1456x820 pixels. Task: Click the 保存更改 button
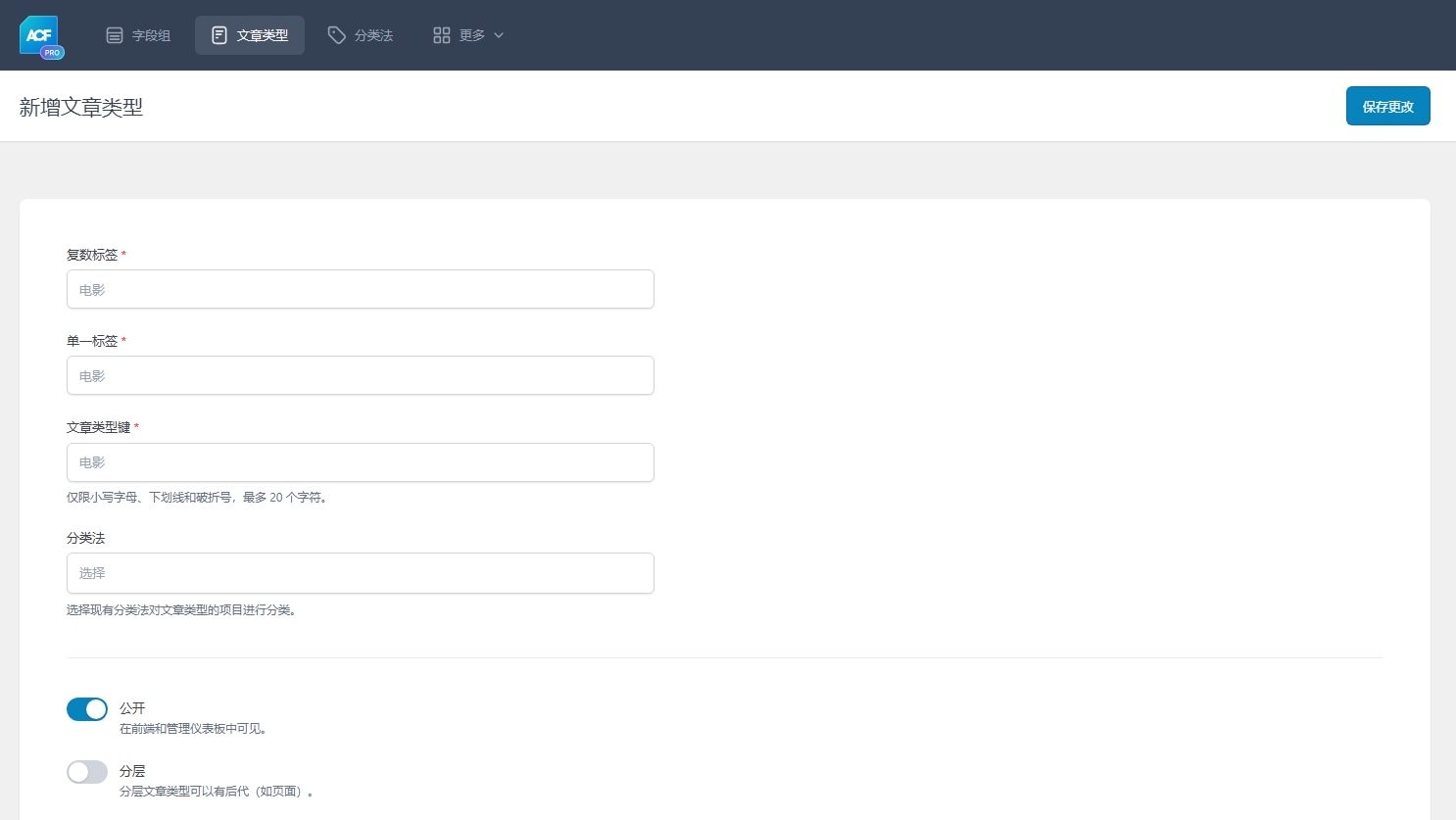pos(1387,106)
